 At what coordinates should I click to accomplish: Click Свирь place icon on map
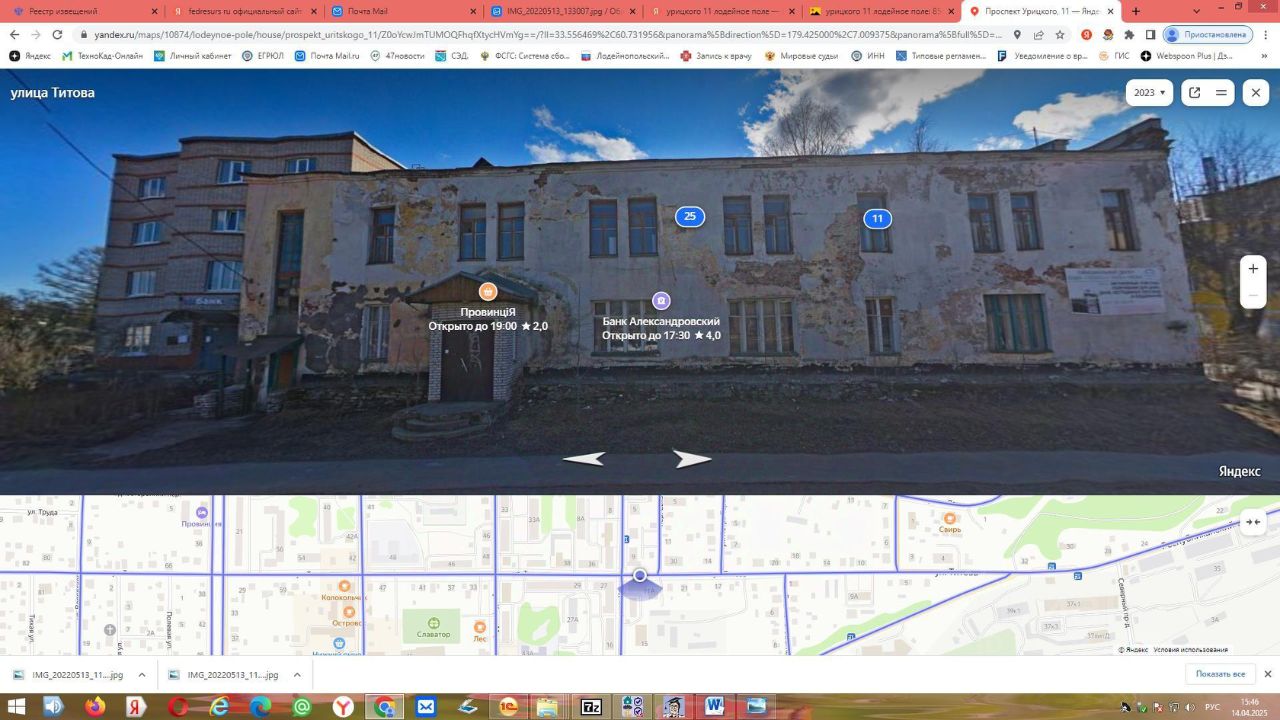pos(950,518)
